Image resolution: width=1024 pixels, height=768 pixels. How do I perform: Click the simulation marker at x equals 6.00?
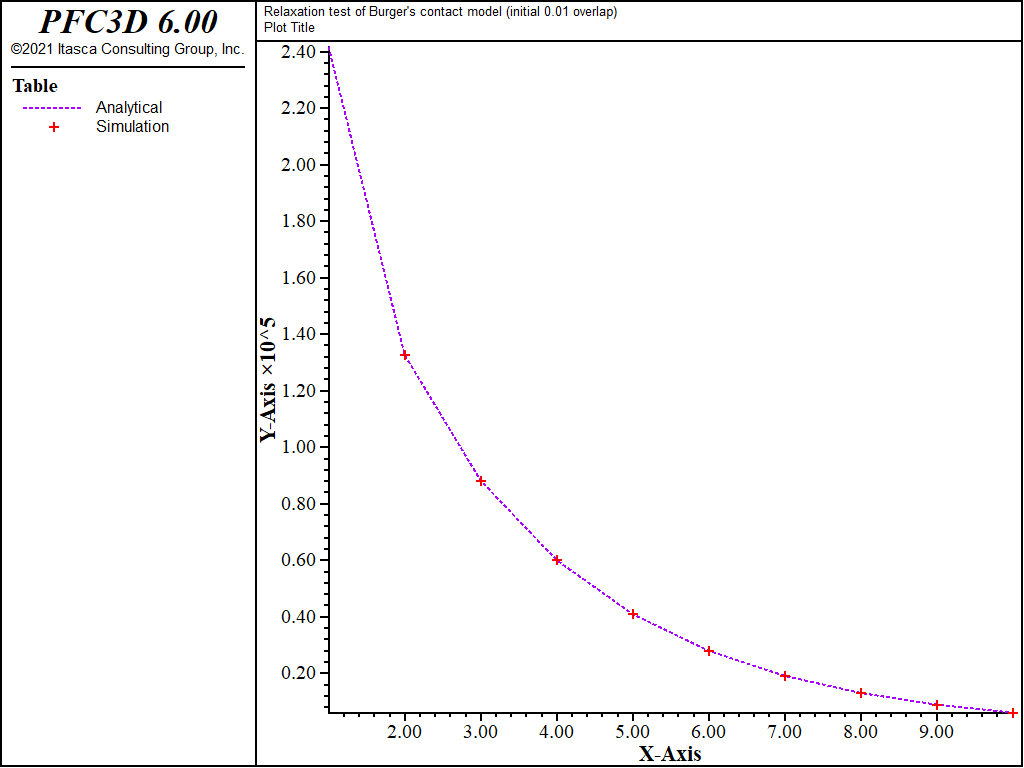[x=709, y=651]
